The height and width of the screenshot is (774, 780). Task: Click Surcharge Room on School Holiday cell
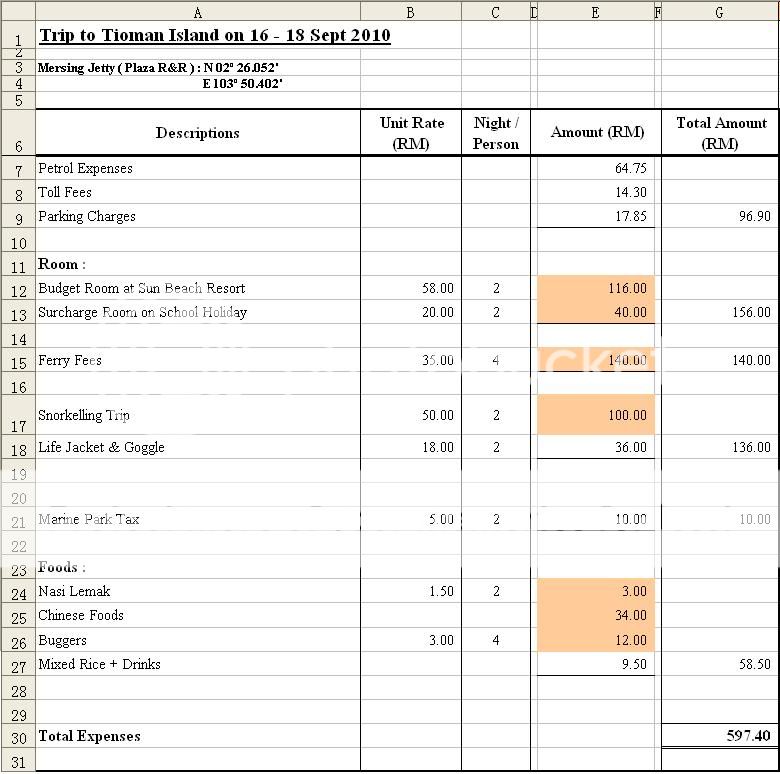198,312
